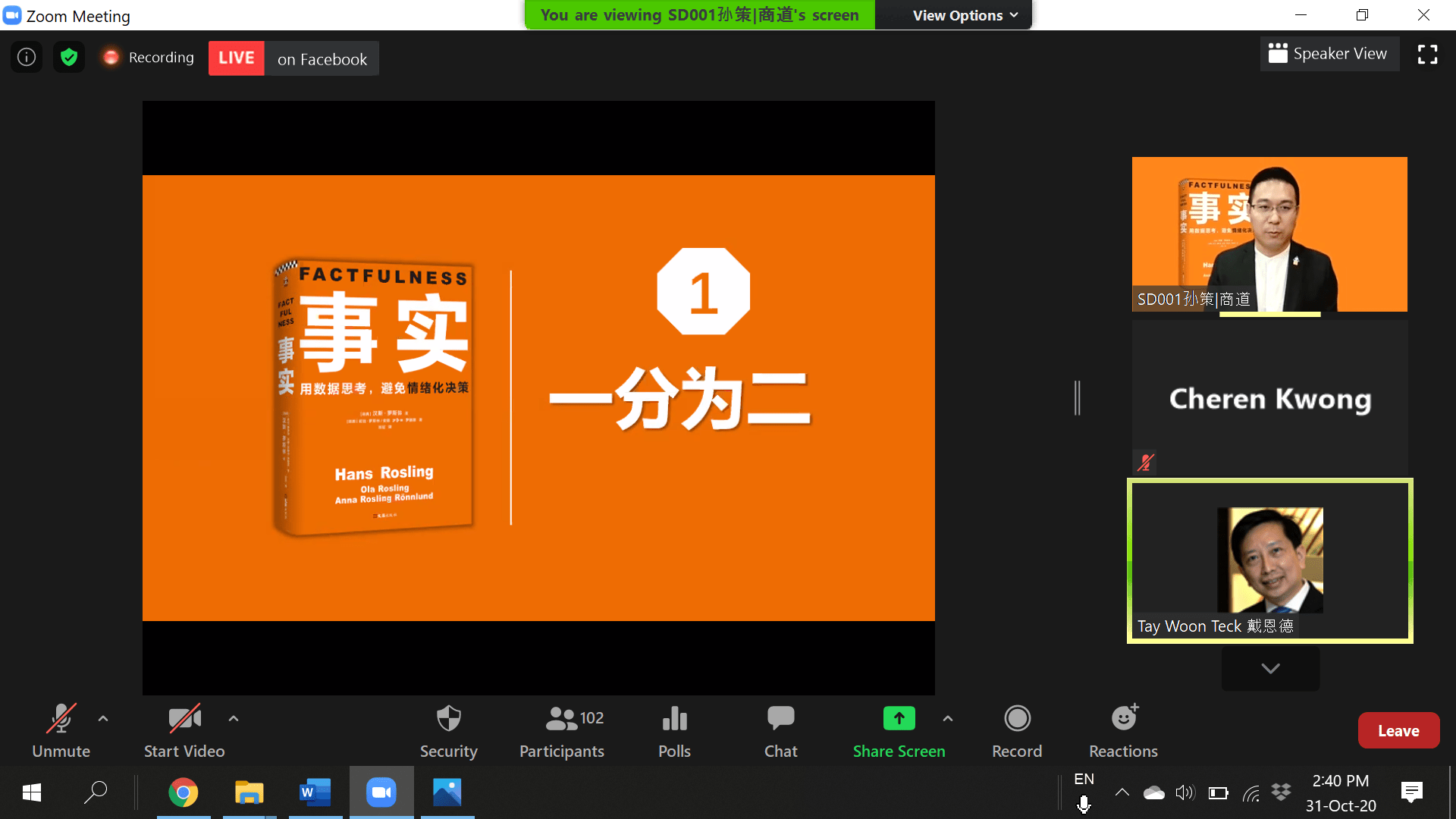
Task: Open the Reactions picker
Action: pyautogui.click(x=1123, y=730)
